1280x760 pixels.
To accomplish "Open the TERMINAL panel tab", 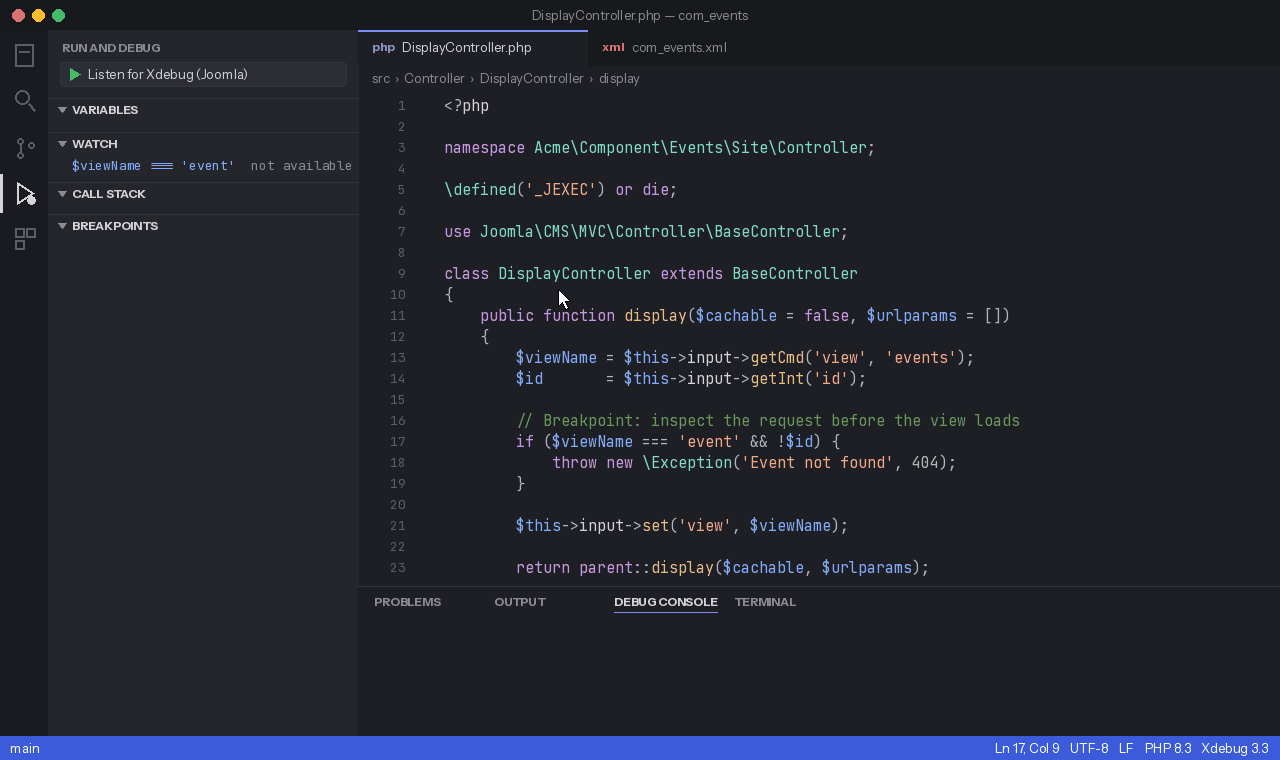I will [x=765, y=602].
